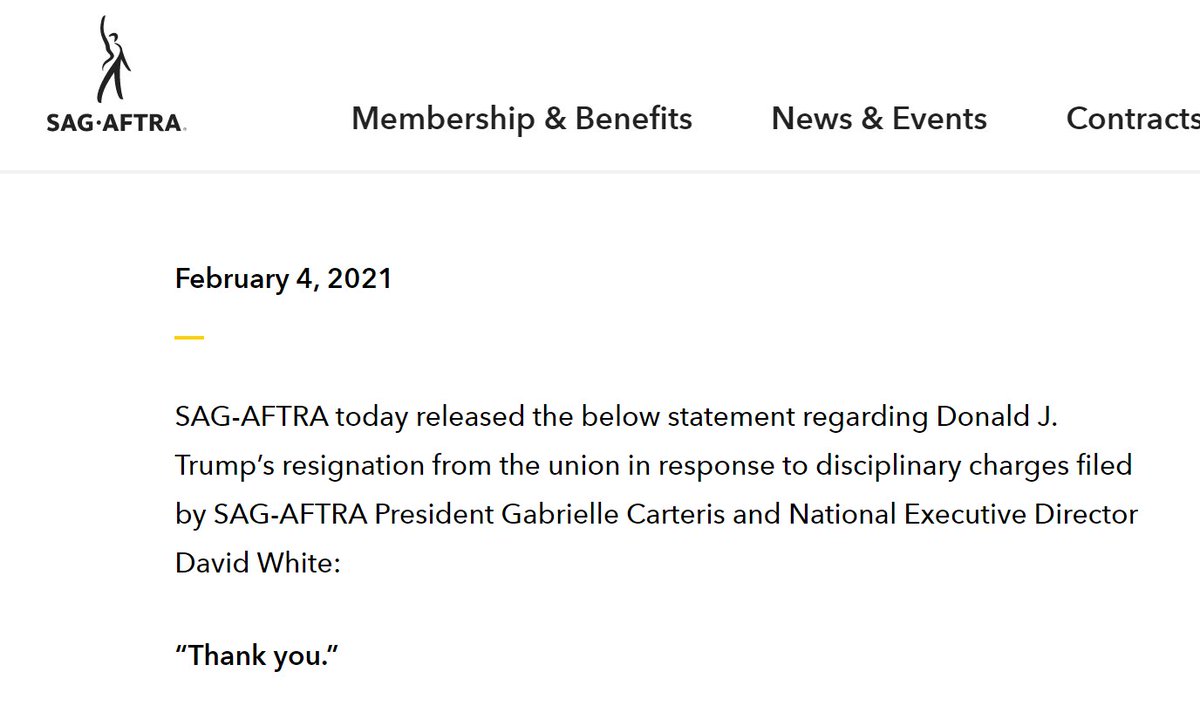
Task: Click the words "SAG-AFTRA President" in the statement
Action: pyautogui.click(x=354, y=515)
